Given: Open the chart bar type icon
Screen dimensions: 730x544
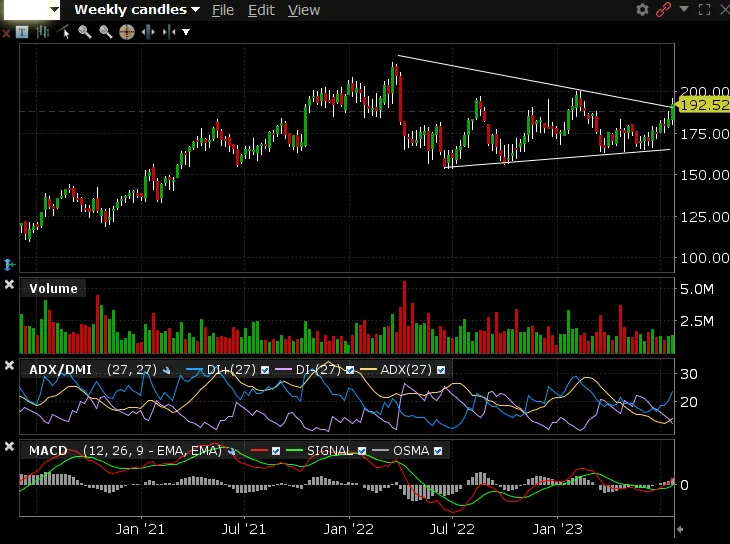Looking at the screenshot, I should click(x=43, y=32).
